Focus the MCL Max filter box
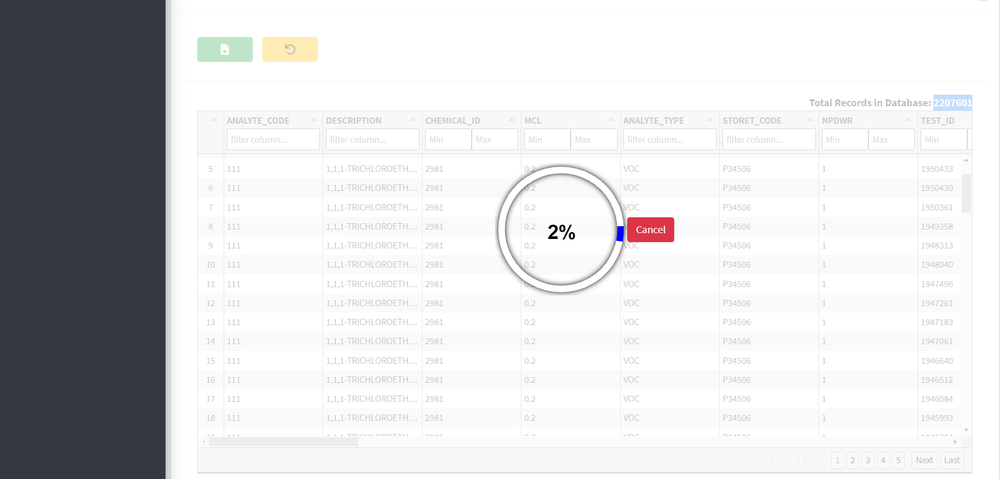1000x479 pixels. 594,140
